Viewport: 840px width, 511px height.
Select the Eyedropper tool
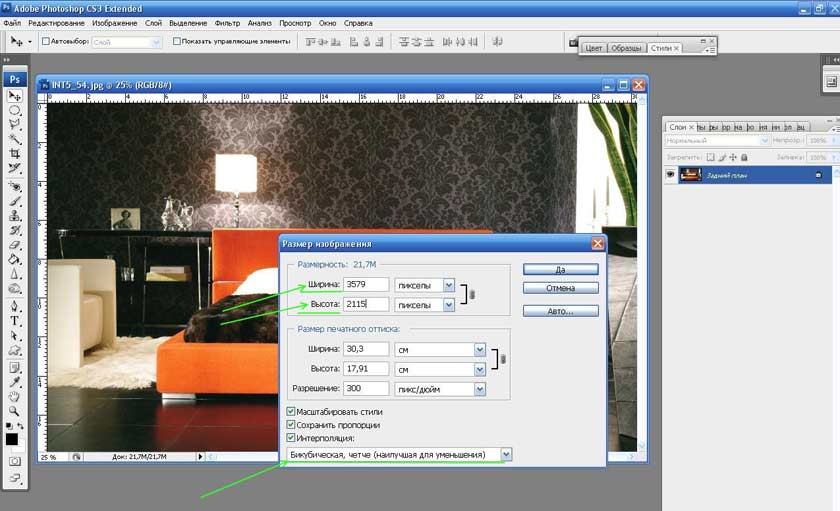(x=15, y=381)
